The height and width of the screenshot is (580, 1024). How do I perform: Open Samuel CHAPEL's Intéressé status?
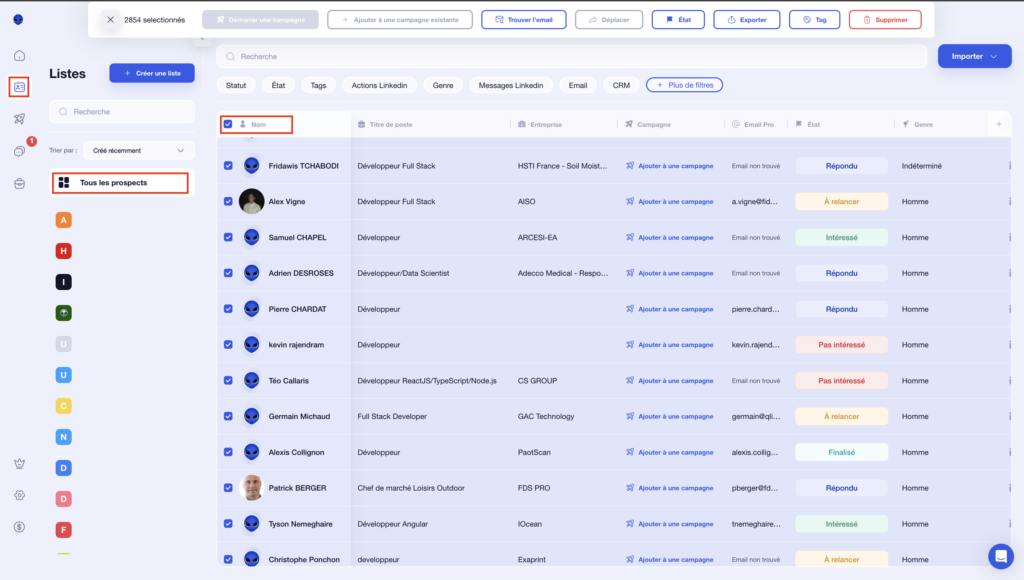[841, 237]
